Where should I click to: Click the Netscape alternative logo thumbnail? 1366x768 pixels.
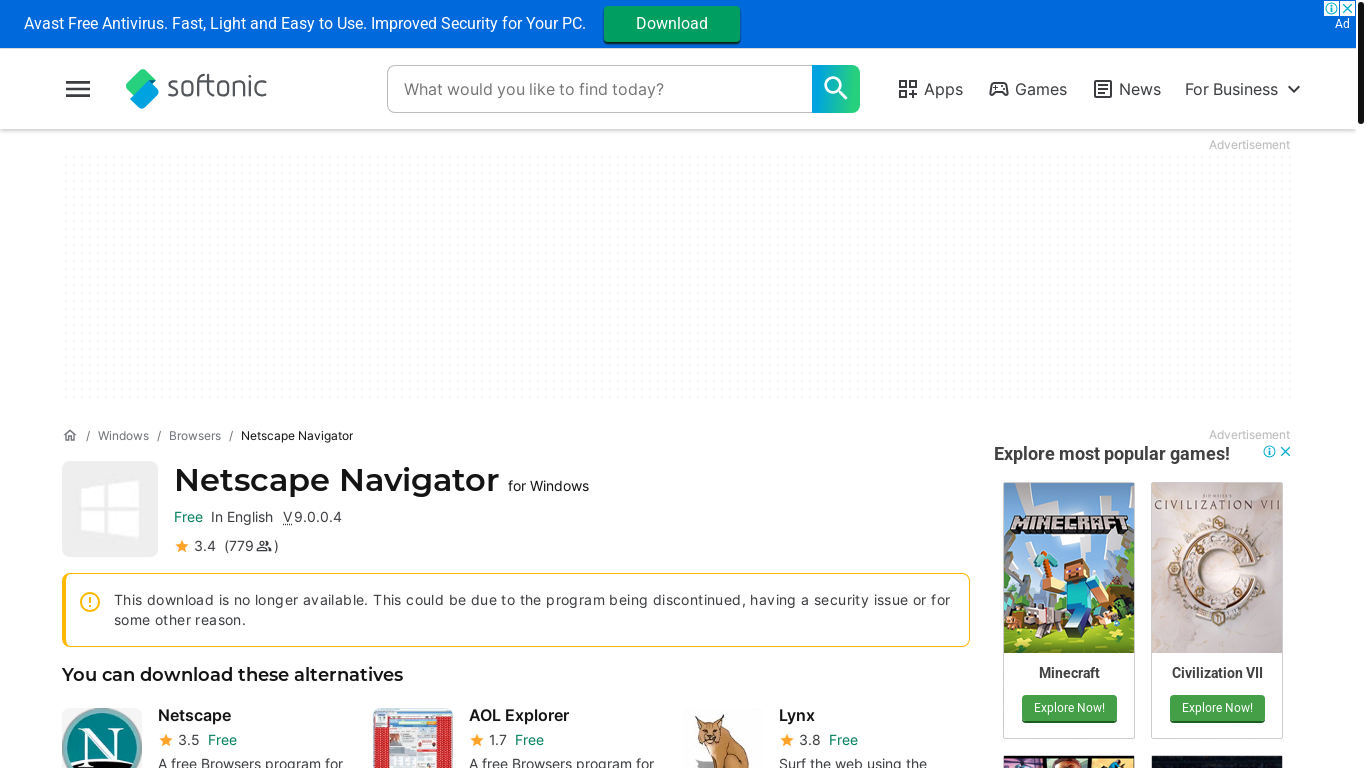(102, 738)
